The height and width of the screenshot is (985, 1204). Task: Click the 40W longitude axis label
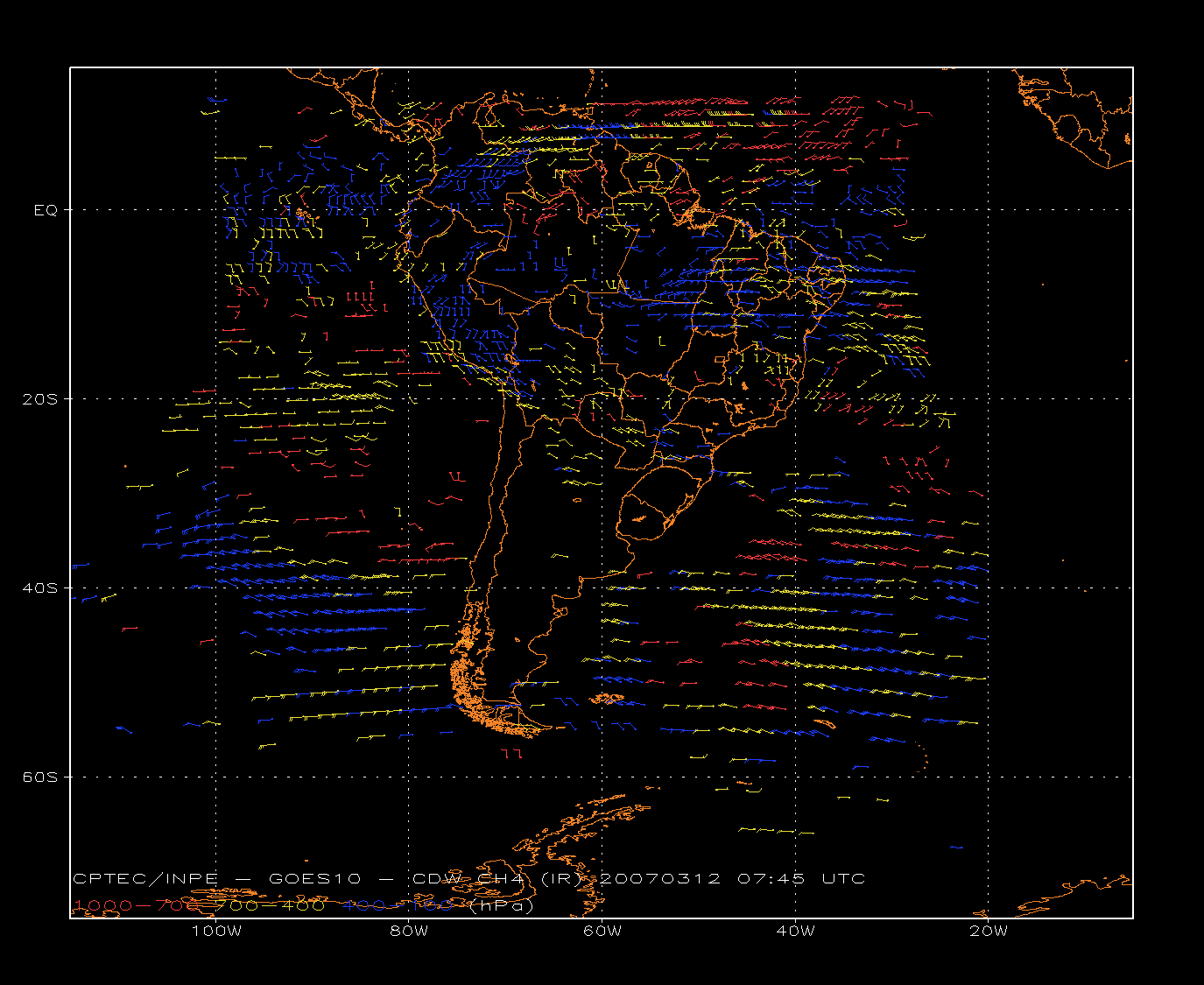tap(795, 932)
